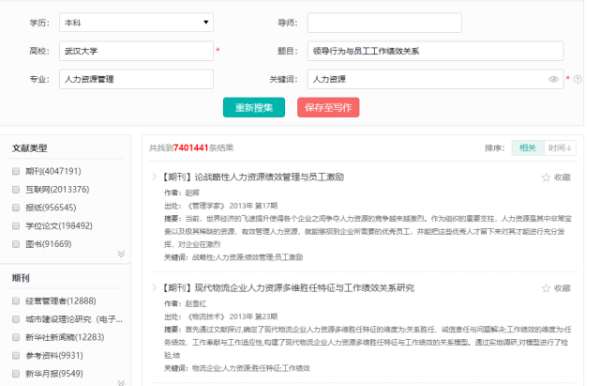Click the star icon for 论战略性人力资源绩效管理与员工激励

point(546,177)
